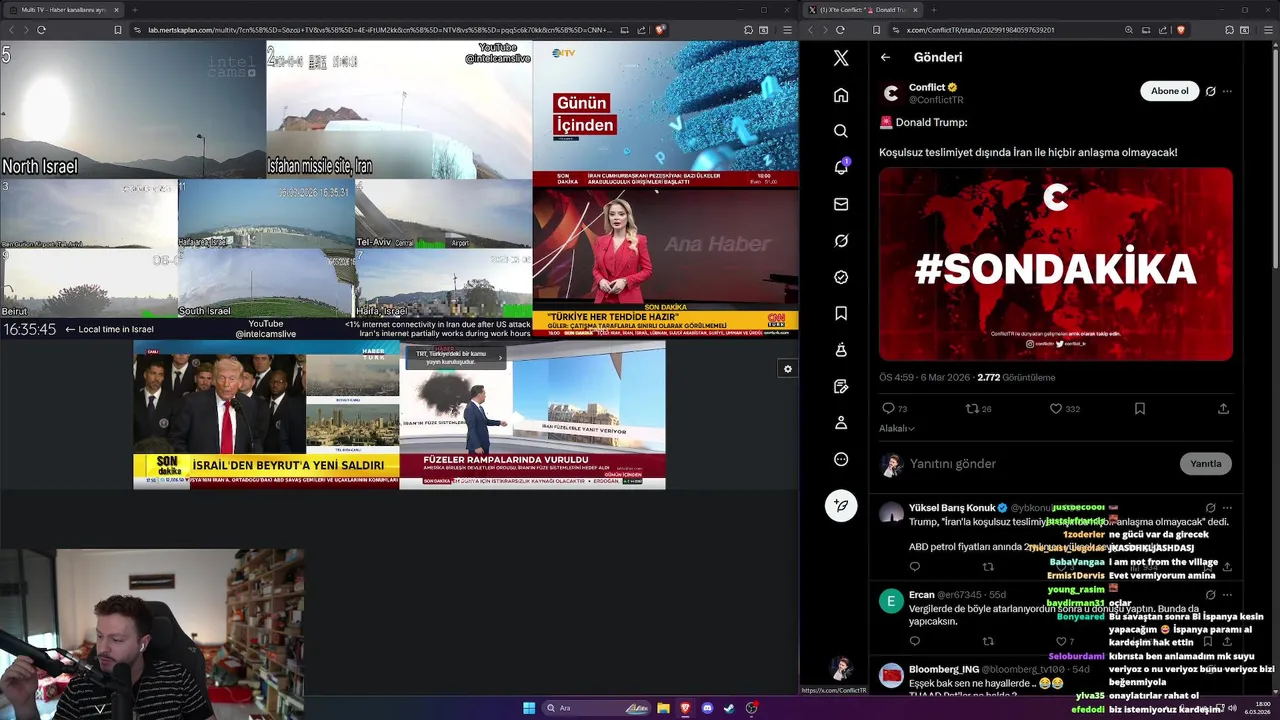This screenshot has width=1280, height=720.
Task: Open Grok icon in X sidebar
Action: click(841, 241)
